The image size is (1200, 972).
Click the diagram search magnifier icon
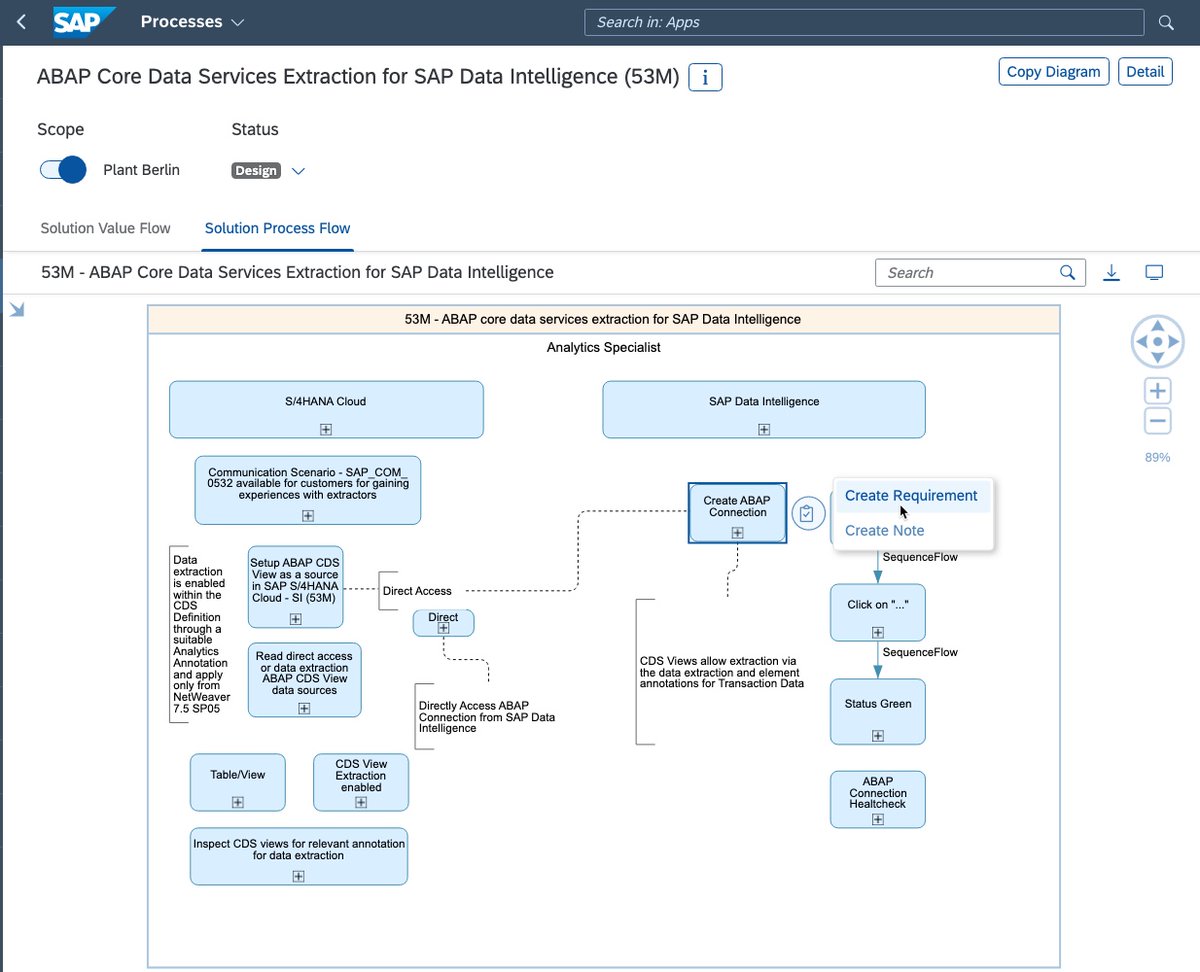tap(1068, 272)
